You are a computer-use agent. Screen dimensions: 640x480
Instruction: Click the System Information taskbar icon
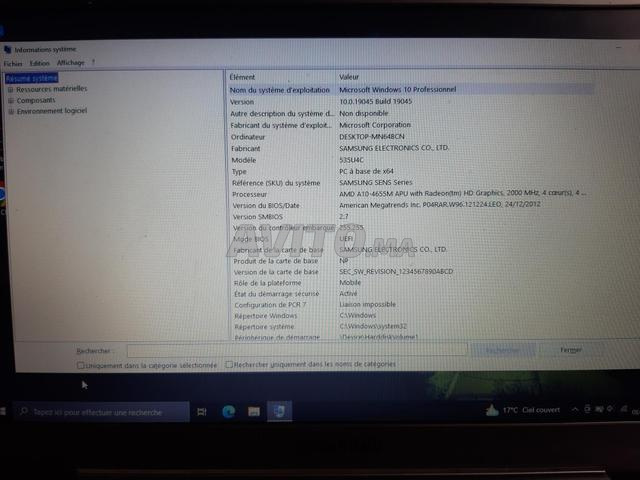280,411
